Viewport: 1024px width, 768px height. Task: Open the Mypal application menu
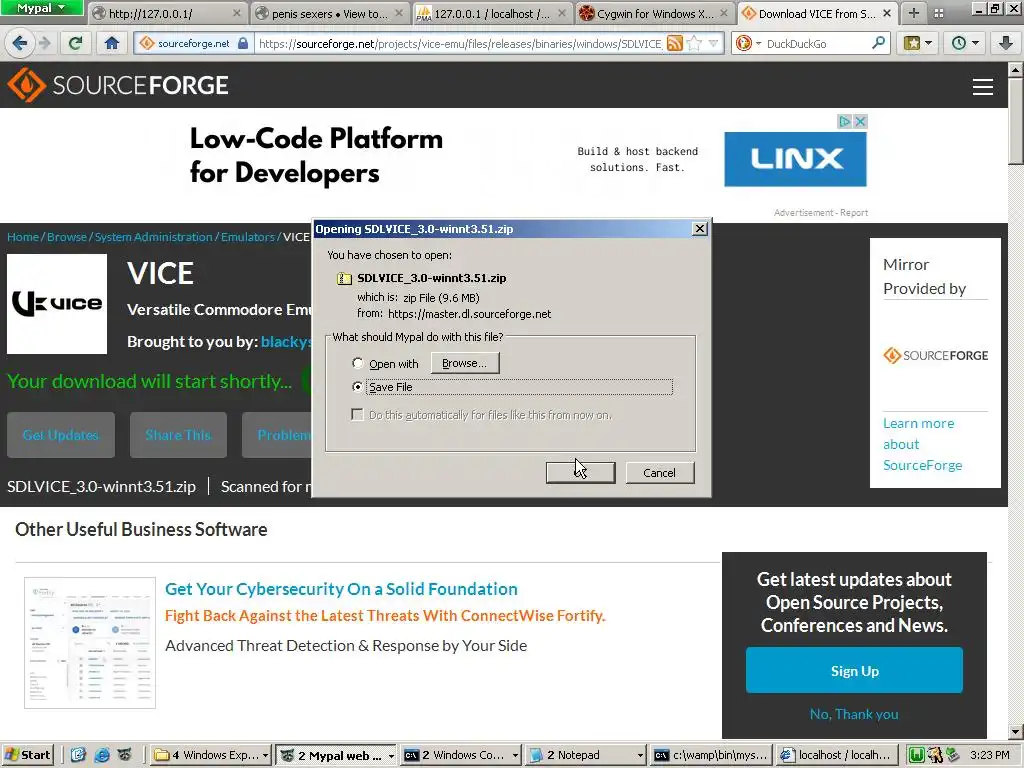click(41, 8)
